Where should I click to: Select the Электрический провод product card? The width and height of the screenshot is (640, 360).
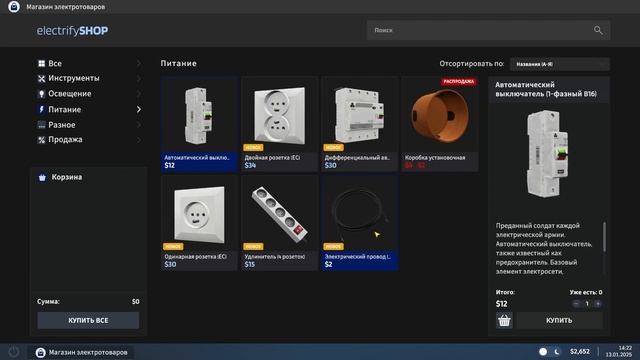[360, 223]
